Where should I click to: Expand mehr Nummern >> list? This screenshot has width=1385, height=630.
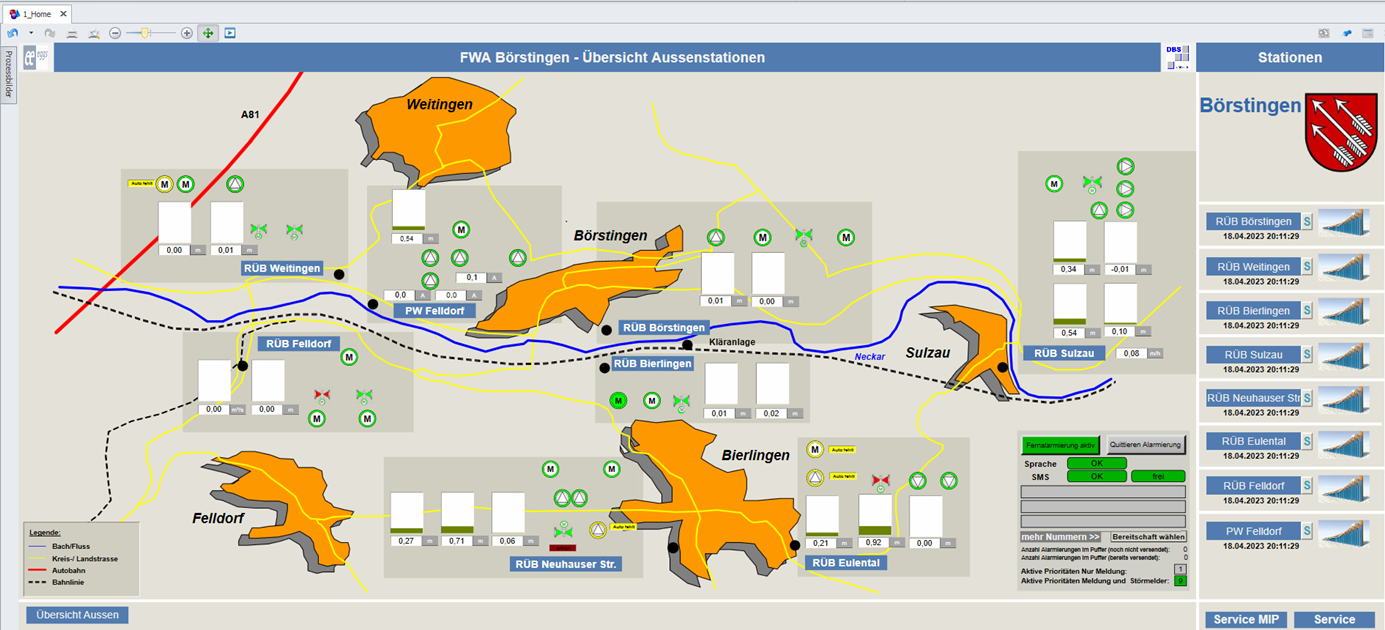point(1060,537)
